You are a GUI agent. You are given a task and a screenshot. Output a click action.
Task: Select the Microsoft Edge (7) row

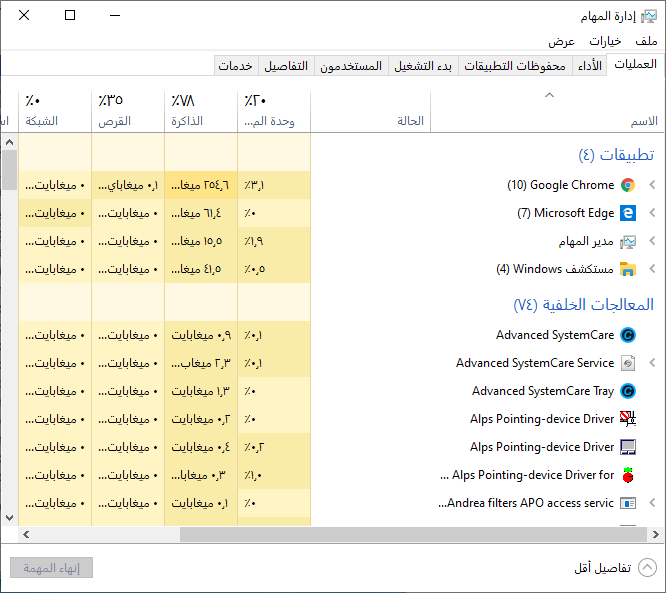[341, 213]
